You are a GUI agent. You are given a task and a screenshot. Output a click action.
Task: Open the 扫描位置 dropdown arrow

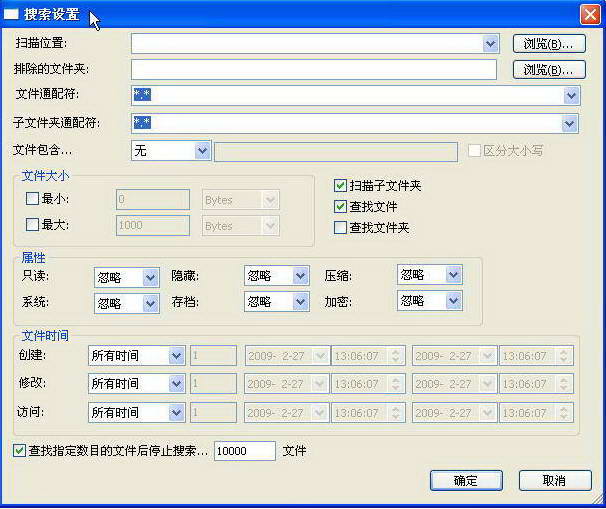(491, 44)
